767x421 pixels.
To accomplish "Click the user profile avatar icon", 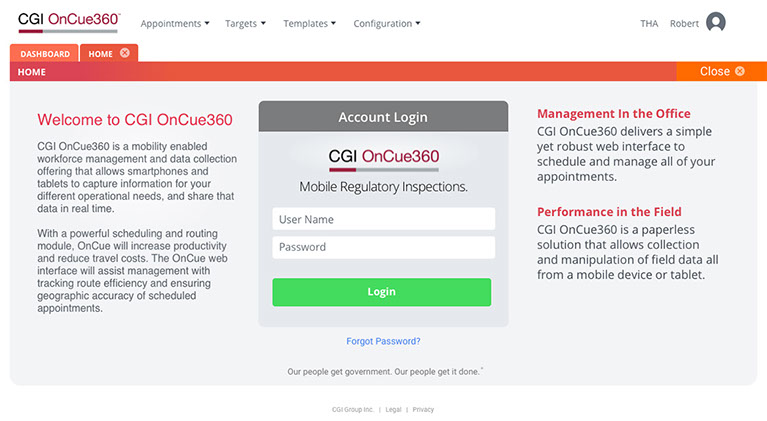I will [x=716, y=22].
